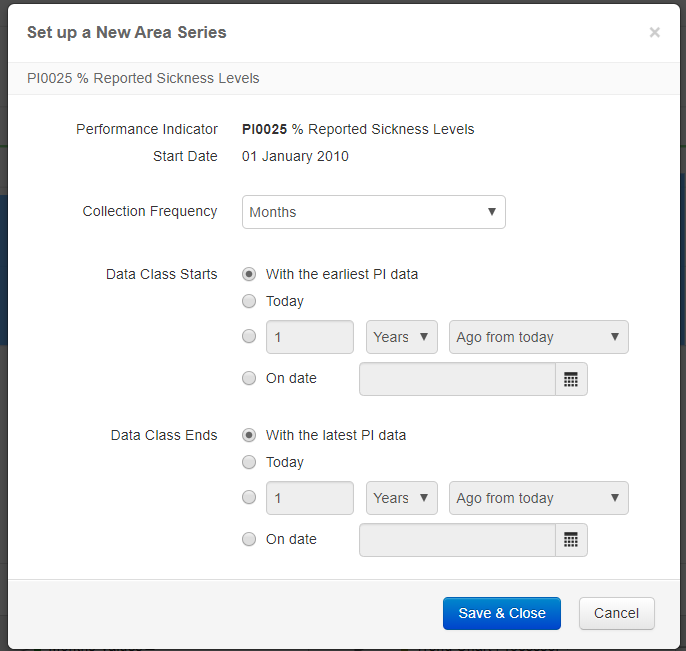Select 'On date' under Data Class Ends
The width and height of the screenshot is (686, 651).
(x=249, y=539)
